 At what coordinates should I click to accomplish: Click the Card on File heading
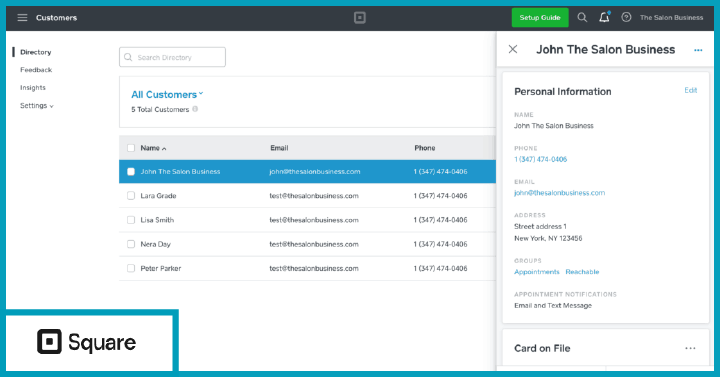(542, 349)
